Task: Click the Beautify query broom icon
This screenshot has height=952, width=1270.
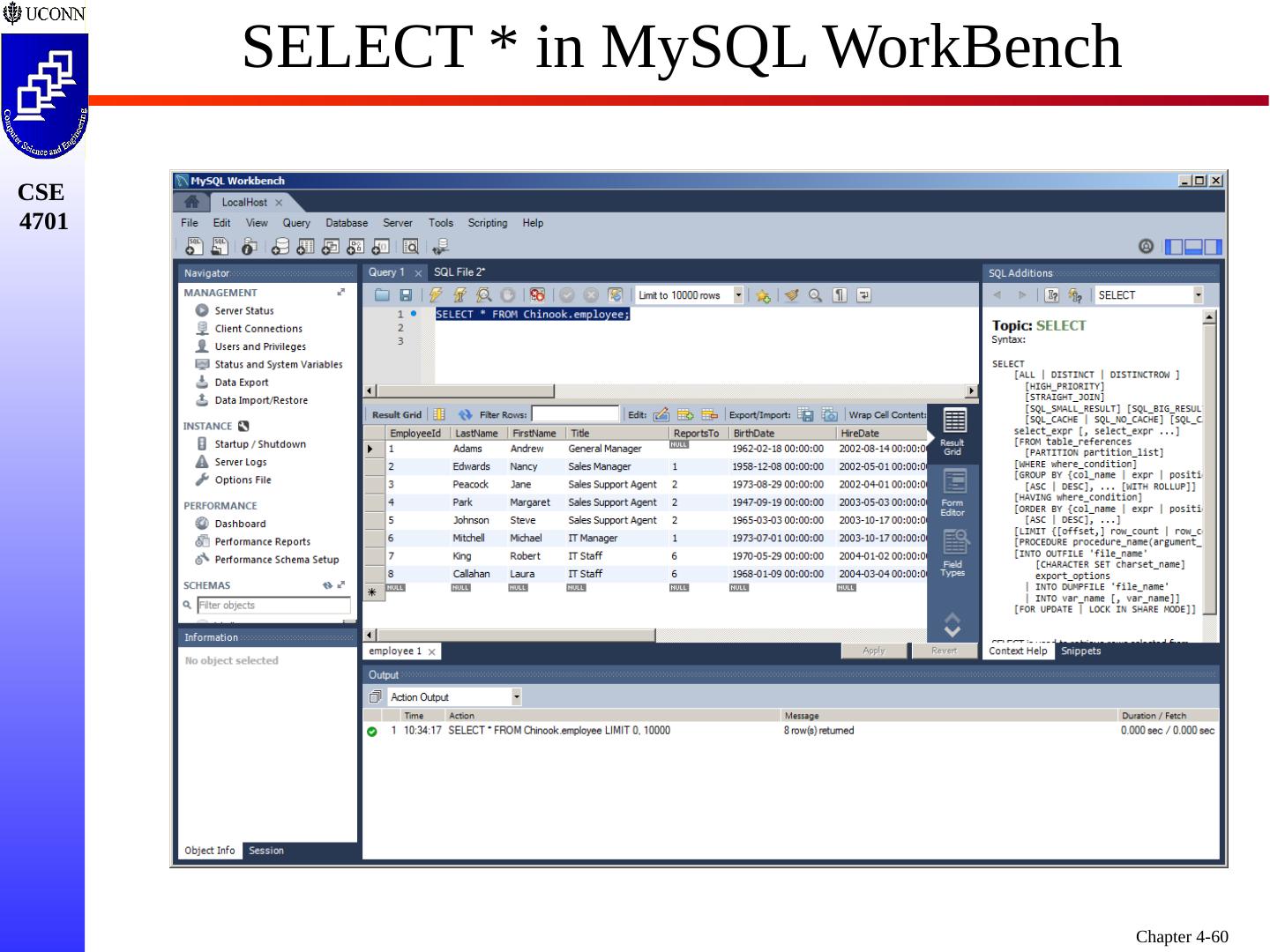Action: (x=791, y=295)
